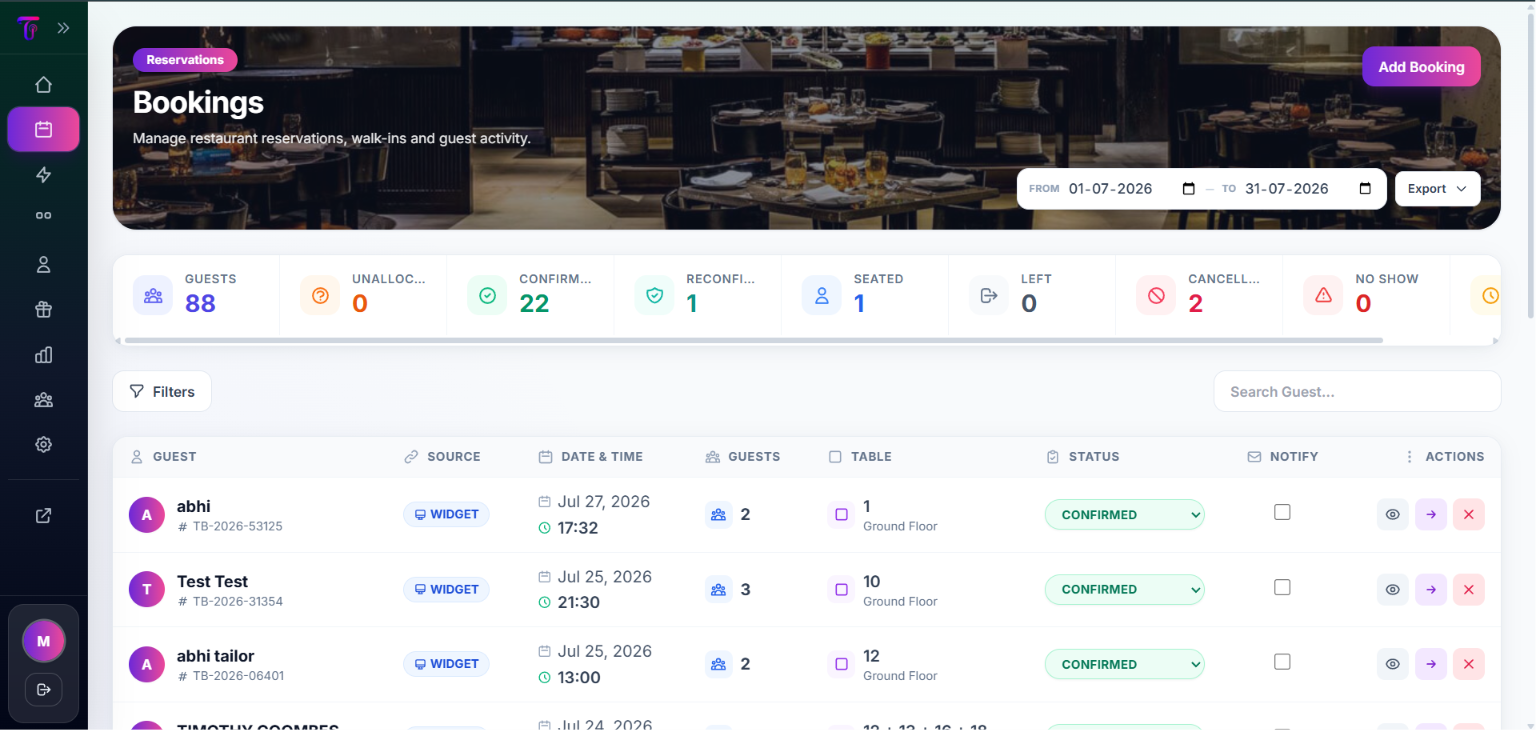The height and width of the screenshot is (730, 1536).
Task: Select the Confirmed stat card showing 22
Action: tap(530, 295)
